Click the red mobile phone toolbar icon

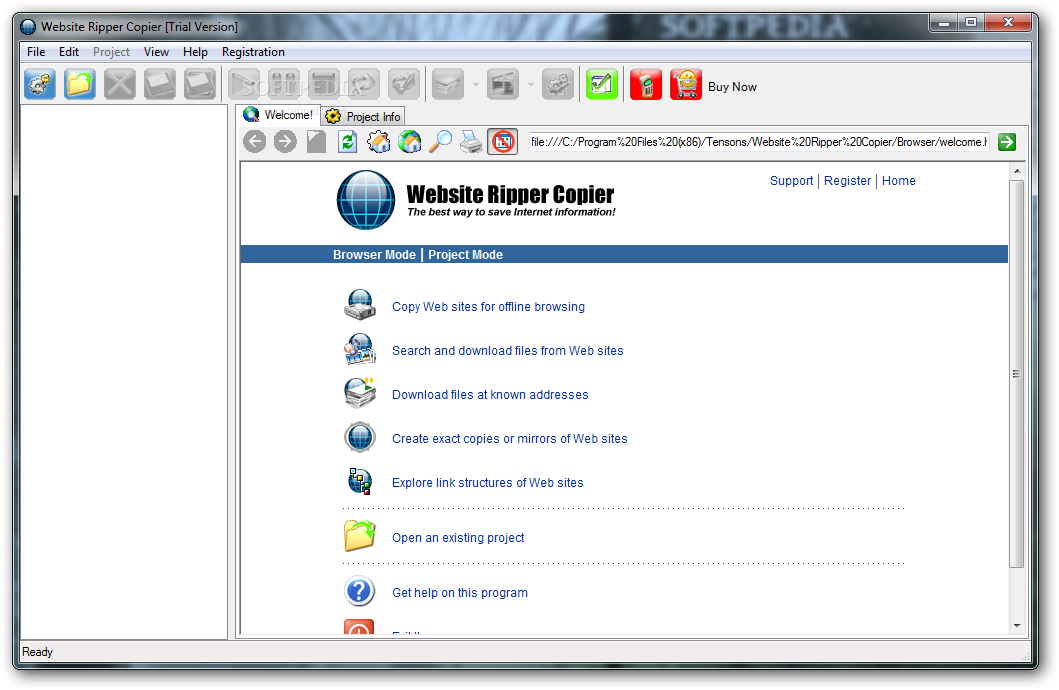(x=646, y=85)
